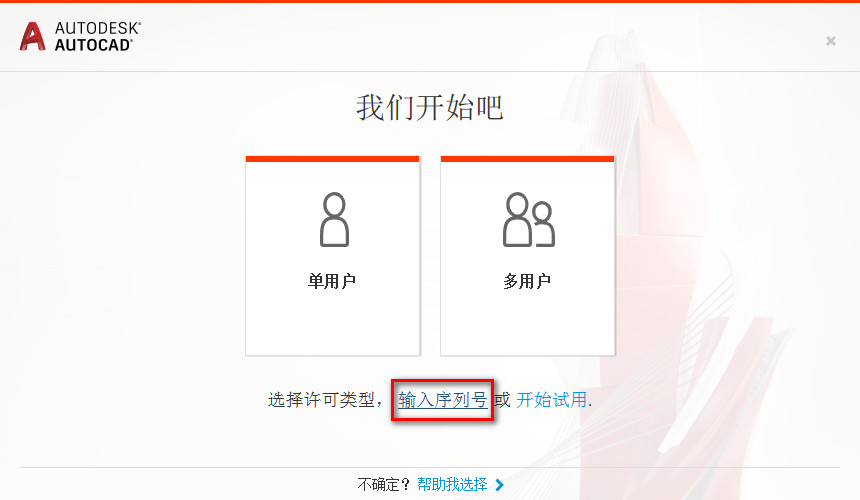Click the 我们开始吧 heading
Viewport: 860px width, 500px height.
point(429,107)
